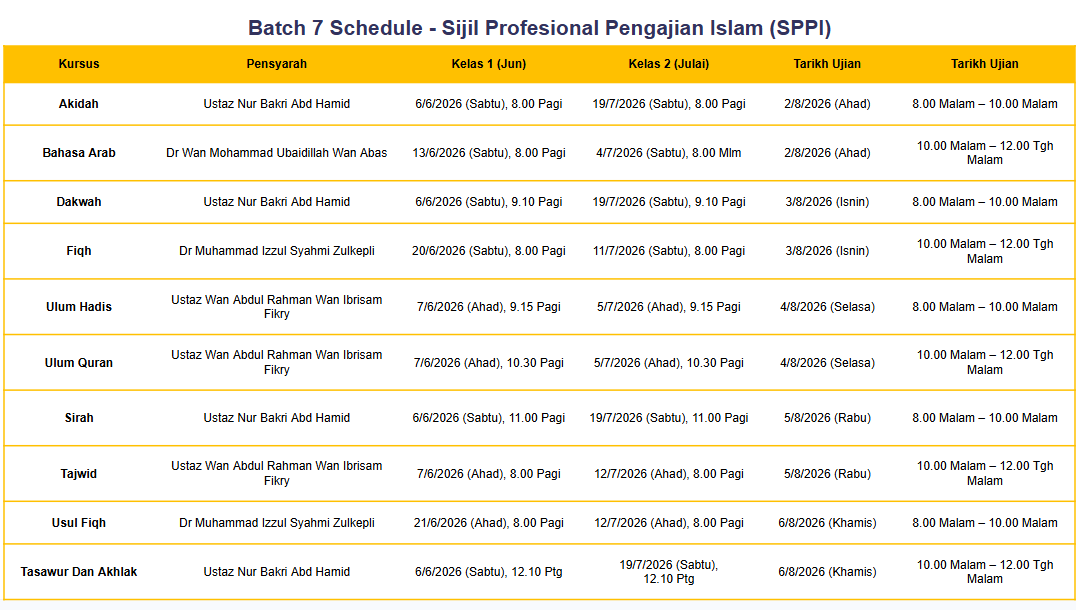Select the 11/7/2026 (Sabtu), 8.00 Pagi cell
This screenshot has height=610, width=1076.
coord(668,251)
